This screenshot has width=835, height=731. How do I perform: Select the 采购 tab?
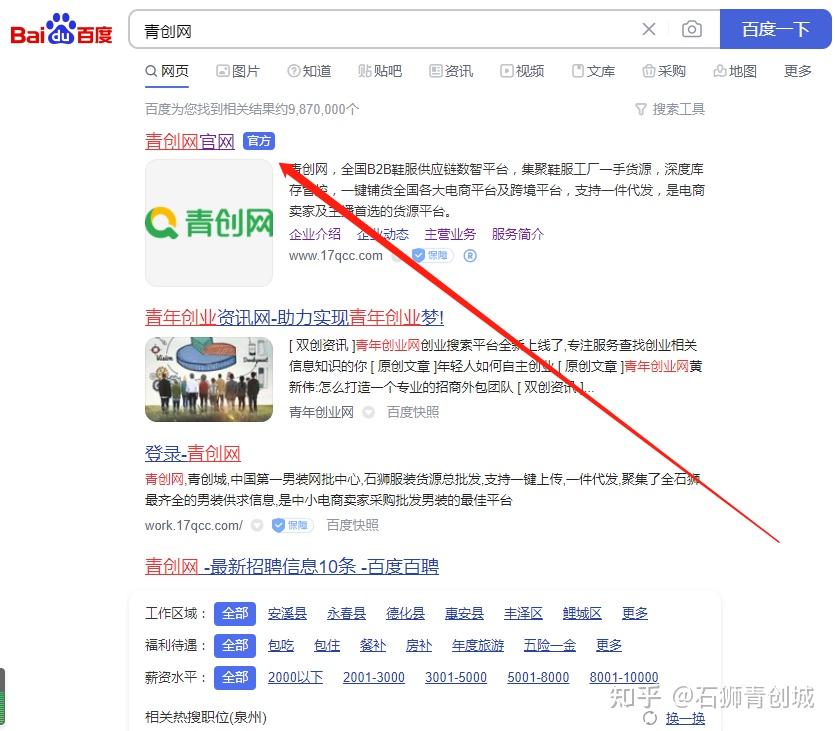(664, 71)
